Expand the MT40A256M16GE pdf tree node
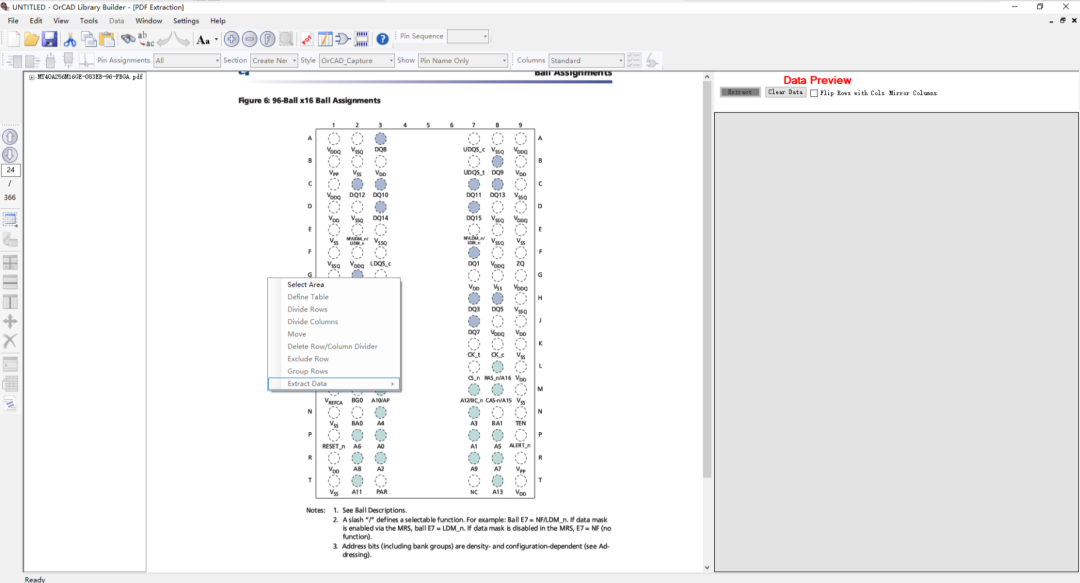This screenshot has width=1080, height=583. pyautogui.click(x=32, y=77)
